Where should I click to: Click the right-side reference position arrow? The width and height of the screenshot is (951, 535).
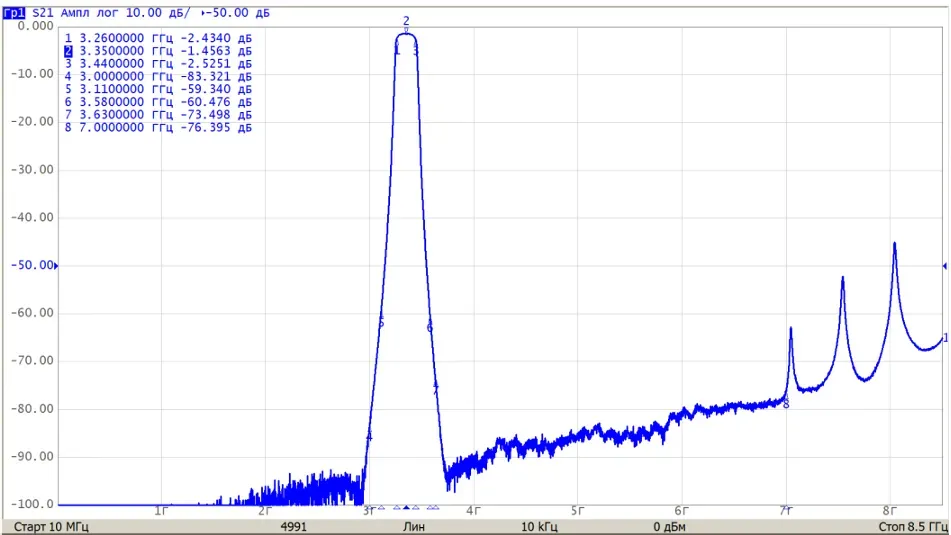pyautogui.click(x=944, y=266)
